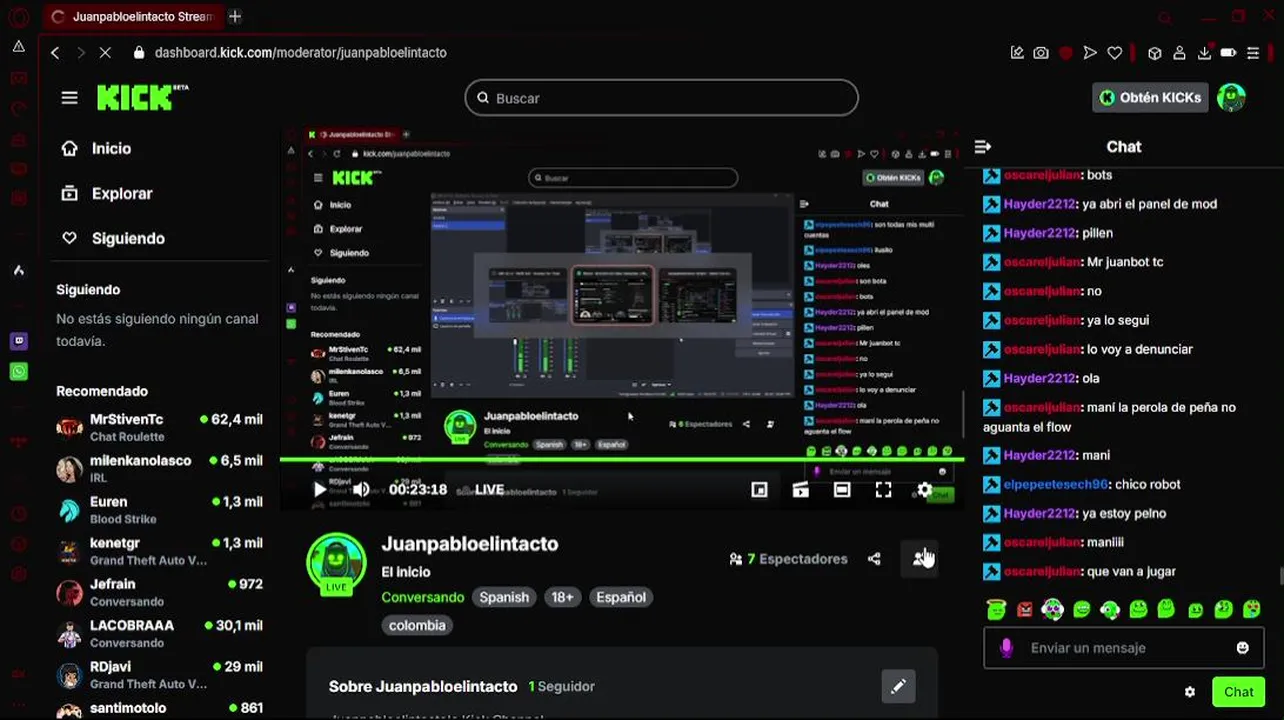Open WhatsApp in the browser sidebar
1284x720 pixels.
click(19, 371)
